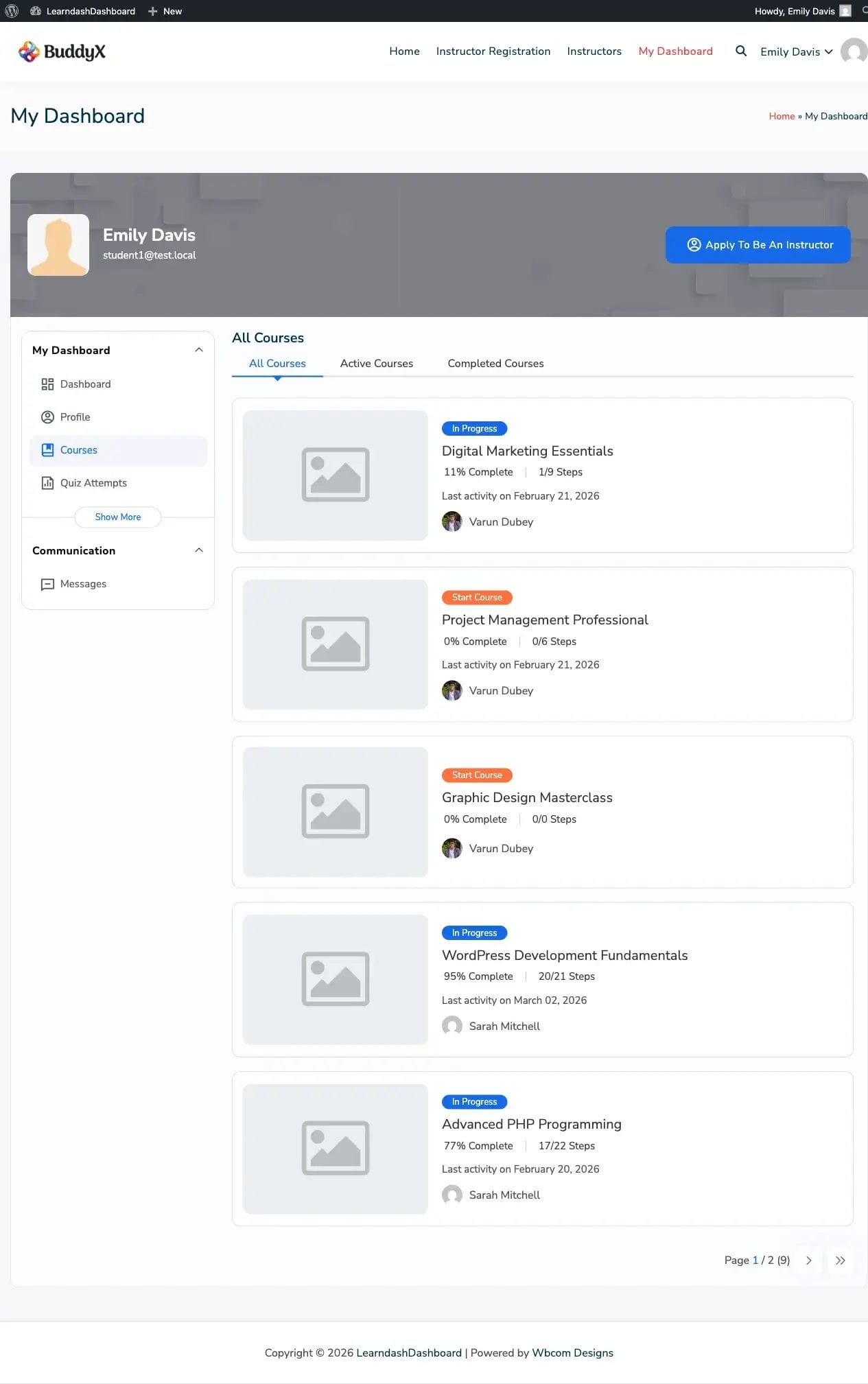Open WordPress Development Fundamentals course title
Image resolution: width=868 pixels, height=1384 pixels.
point(565,955)
